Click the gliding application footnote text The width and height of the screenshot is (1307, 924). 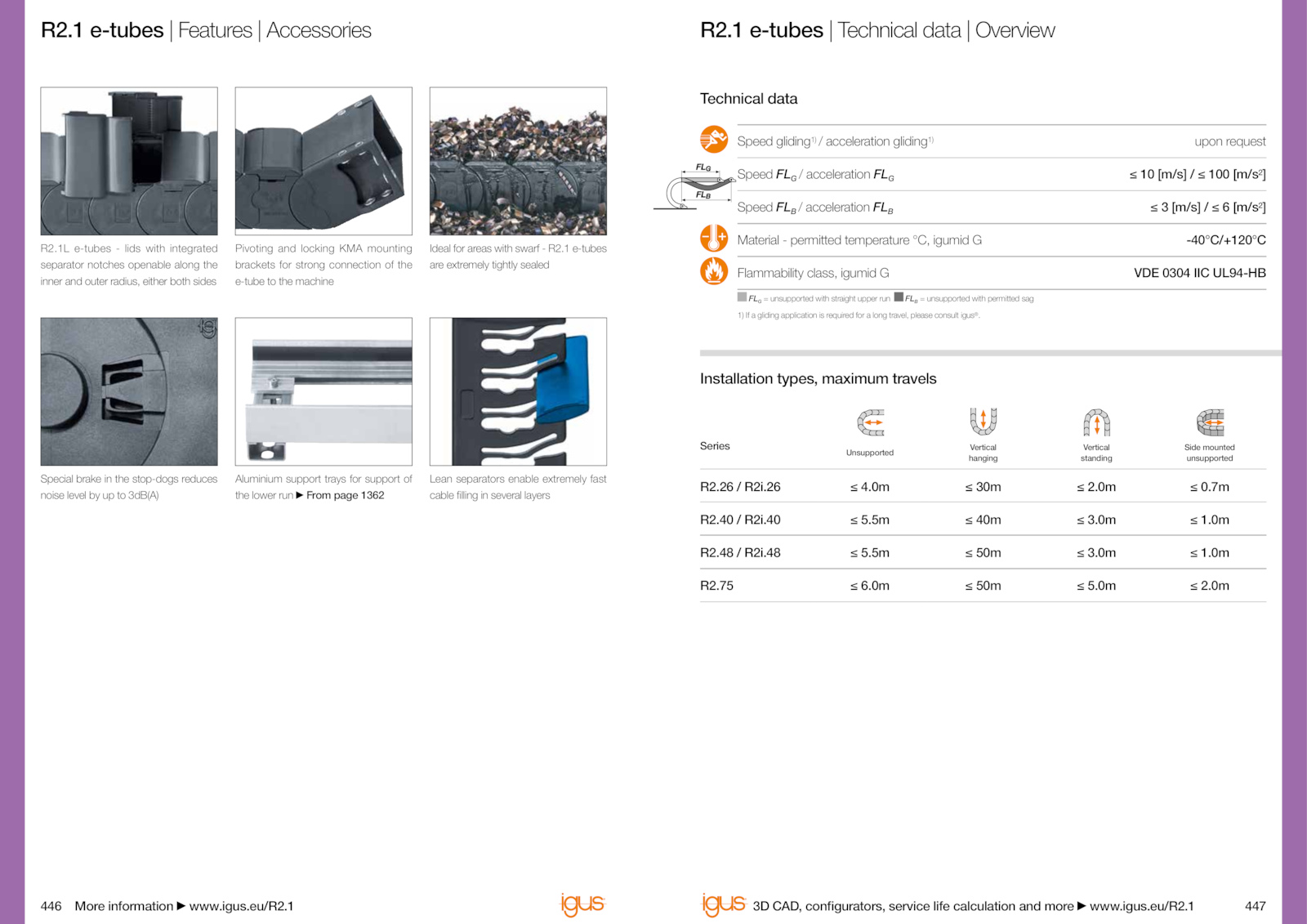[859, 315]
